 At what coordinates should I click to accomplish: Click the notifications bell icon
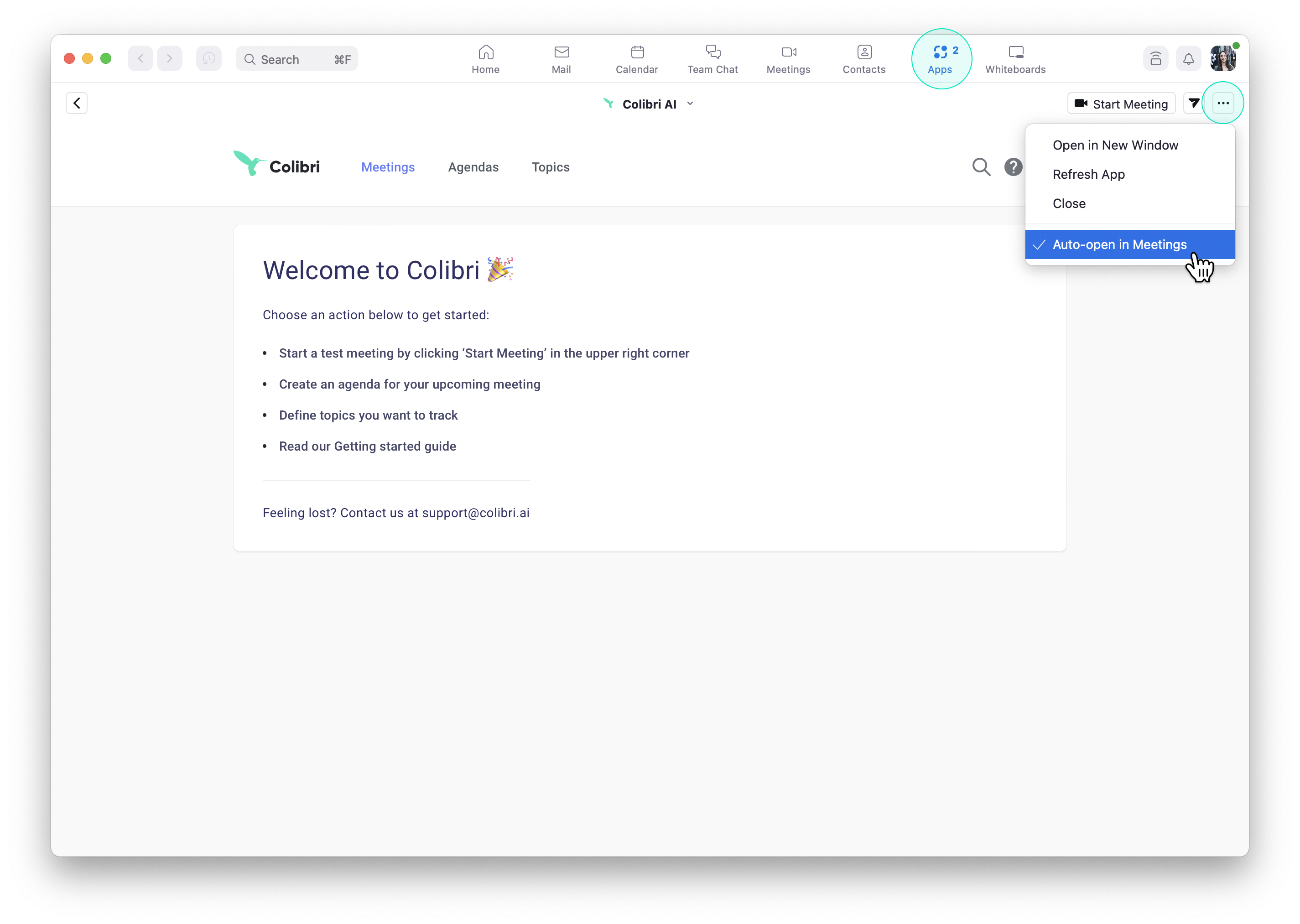point(1188,58)
